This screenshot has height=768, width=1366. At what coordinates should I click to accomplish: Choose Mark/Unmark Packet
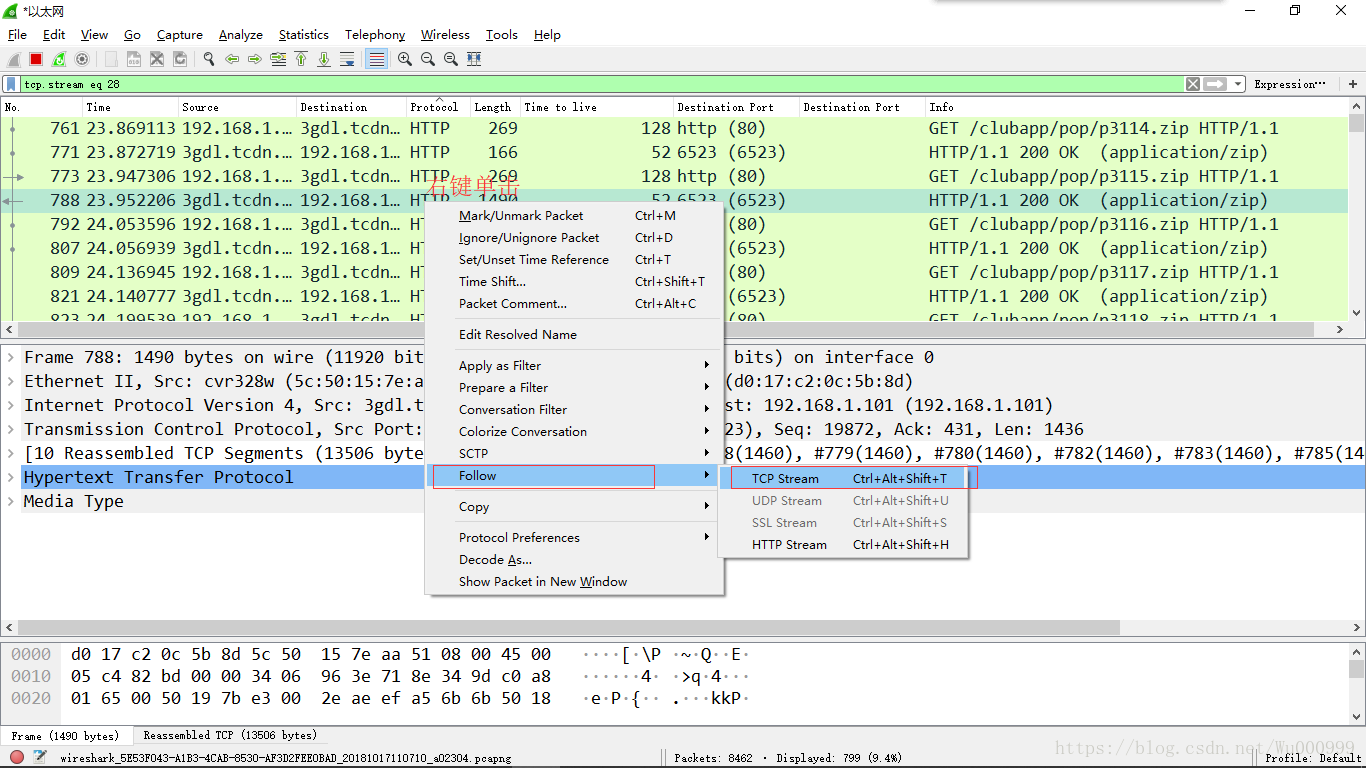click(x=575, y=215)
